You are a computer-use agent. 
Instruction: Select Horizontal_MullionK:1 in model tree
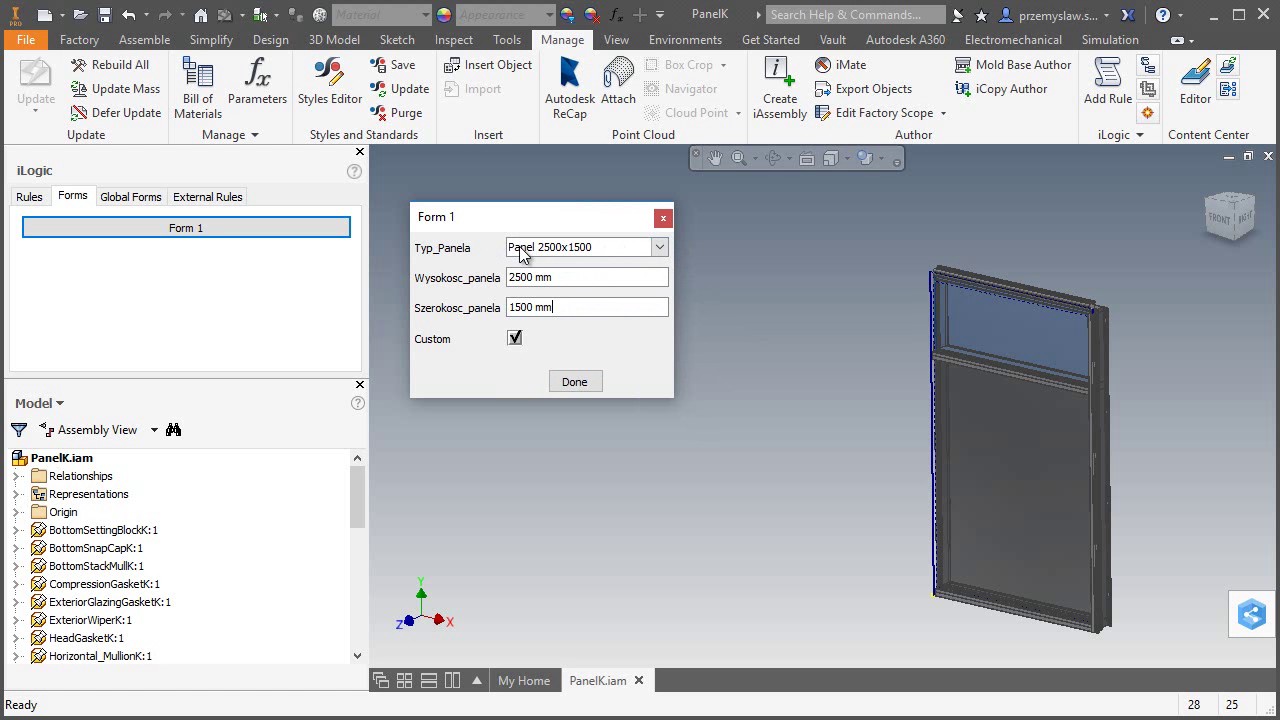[x=100, y=656]
